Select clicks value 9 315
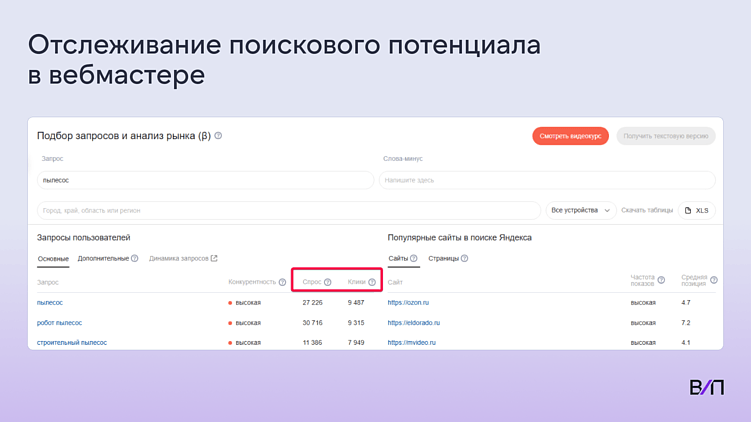 tap(356, 323)
